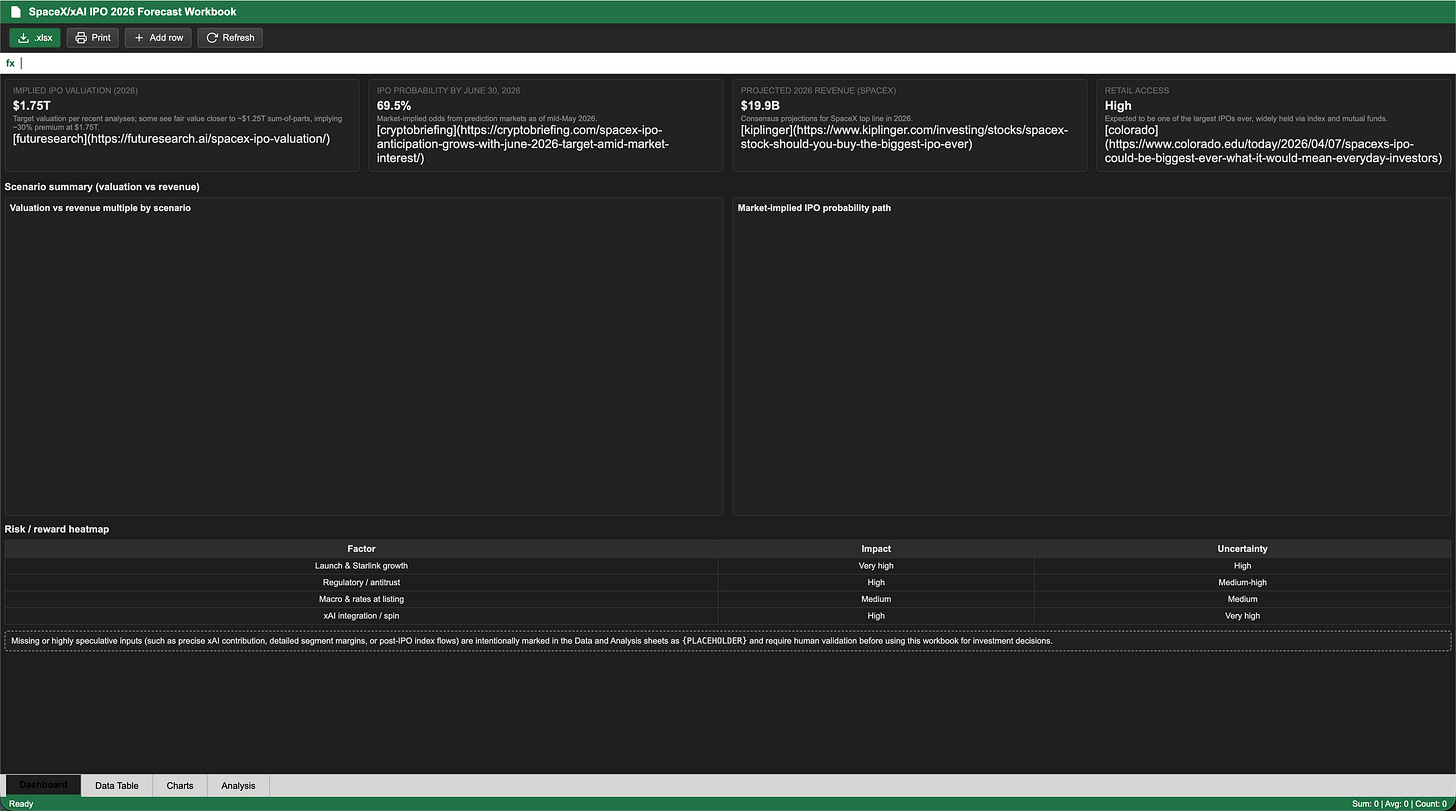Image resolution: width=1456 pixels, height=811 pixels.
Task: Click the 69.5% probability value
Action: [x=394, y=105]
